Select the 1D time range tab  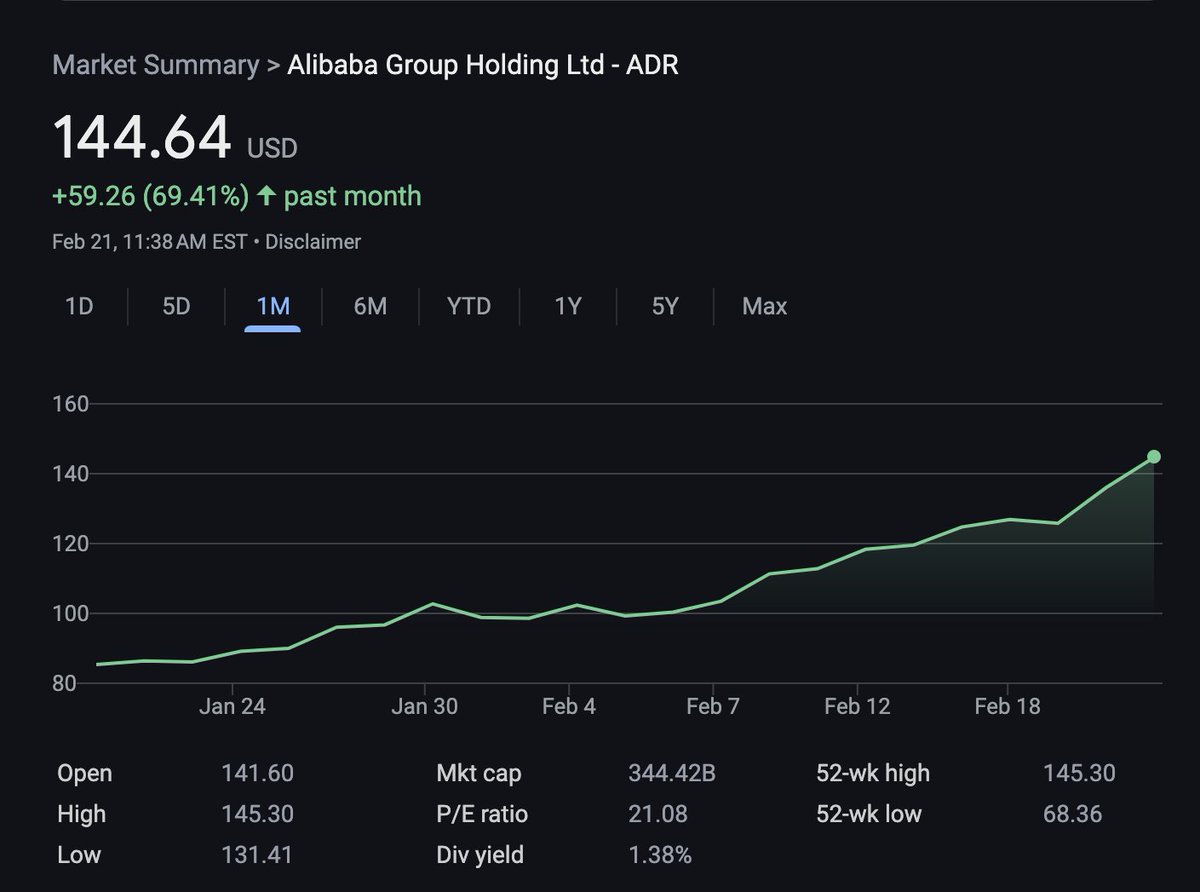tap(79, 306)
